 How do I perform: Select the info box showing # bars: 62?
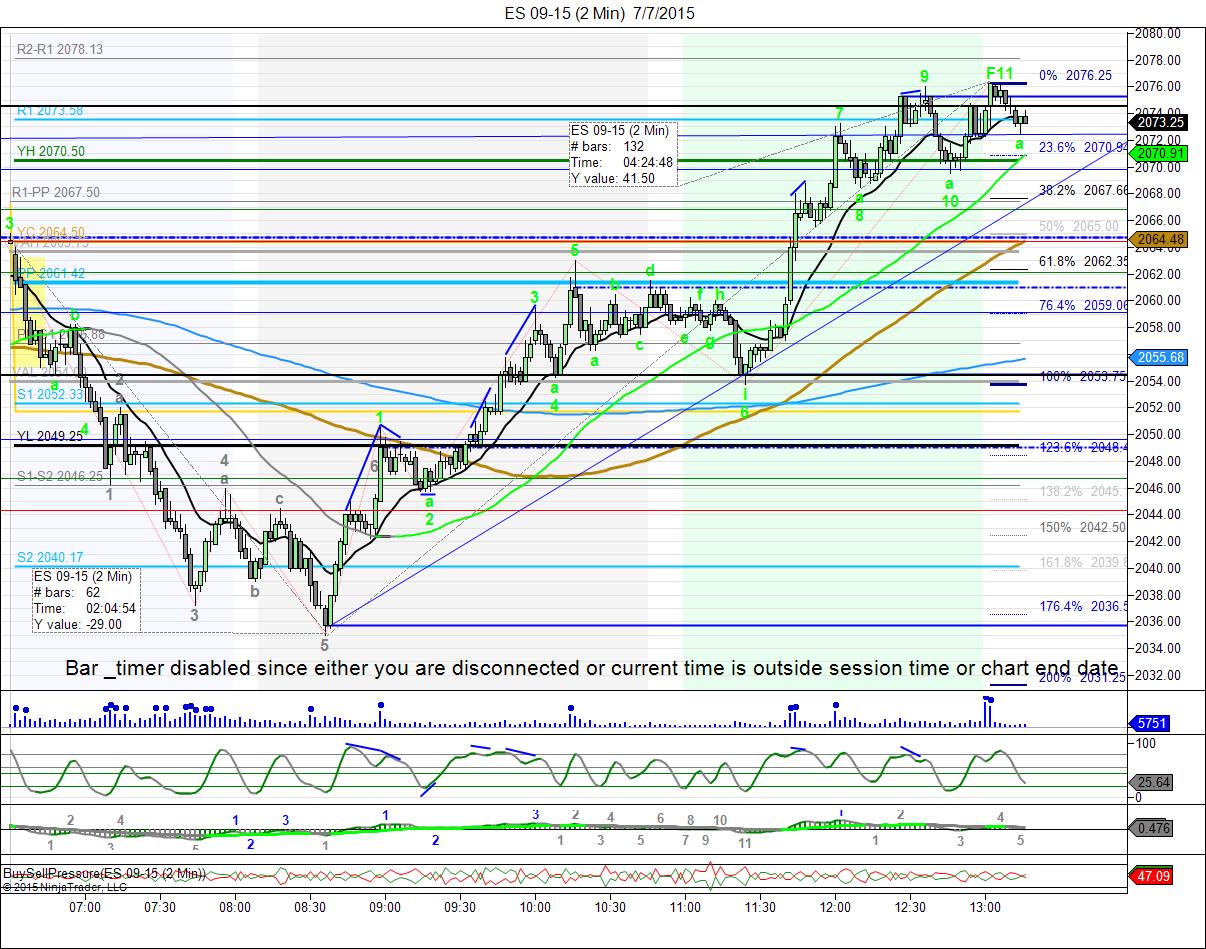click(x=86, y=600)
